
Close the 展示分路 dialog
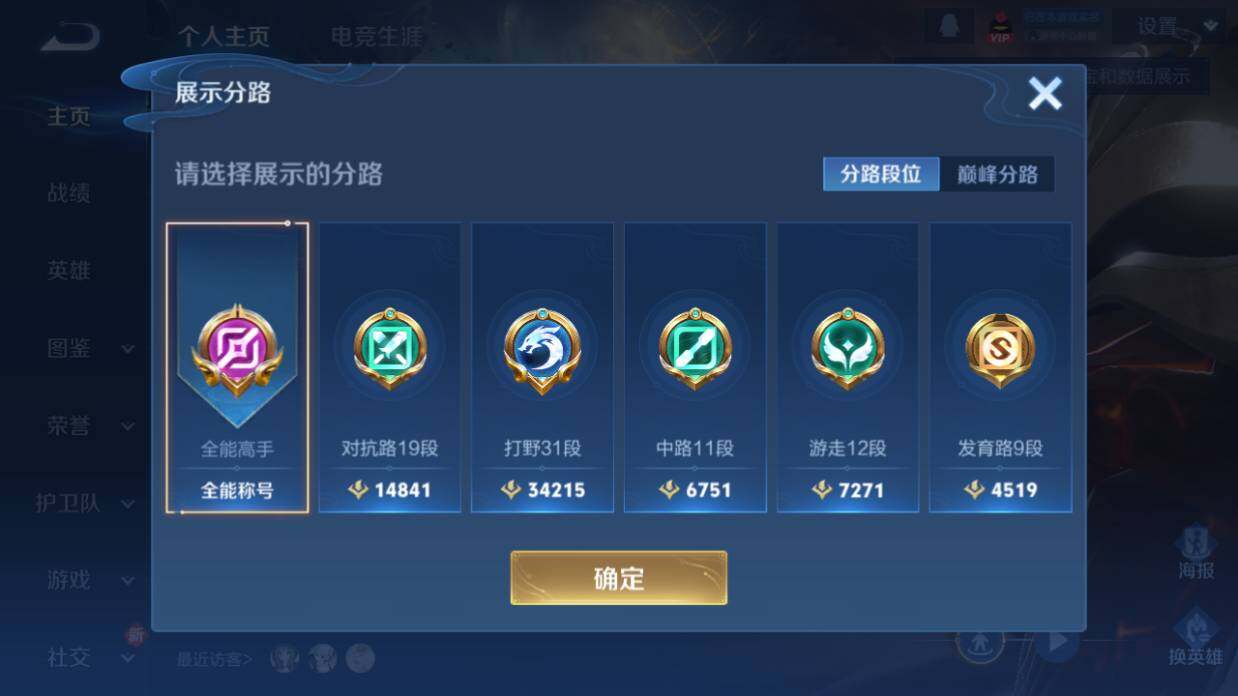(x=1045, y=94)
